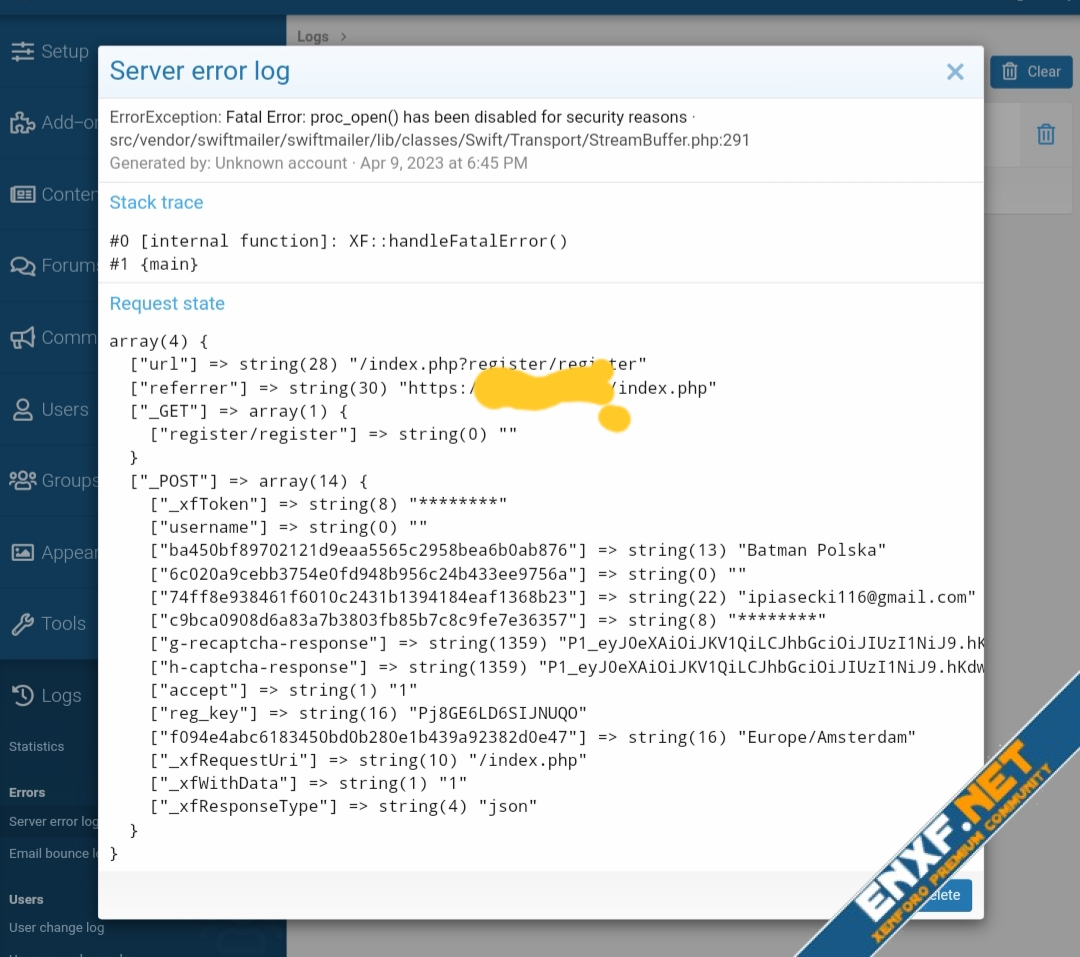Open Email bounce log in sidebar
Screen dimensions: 1080x957
click(52, 853)
